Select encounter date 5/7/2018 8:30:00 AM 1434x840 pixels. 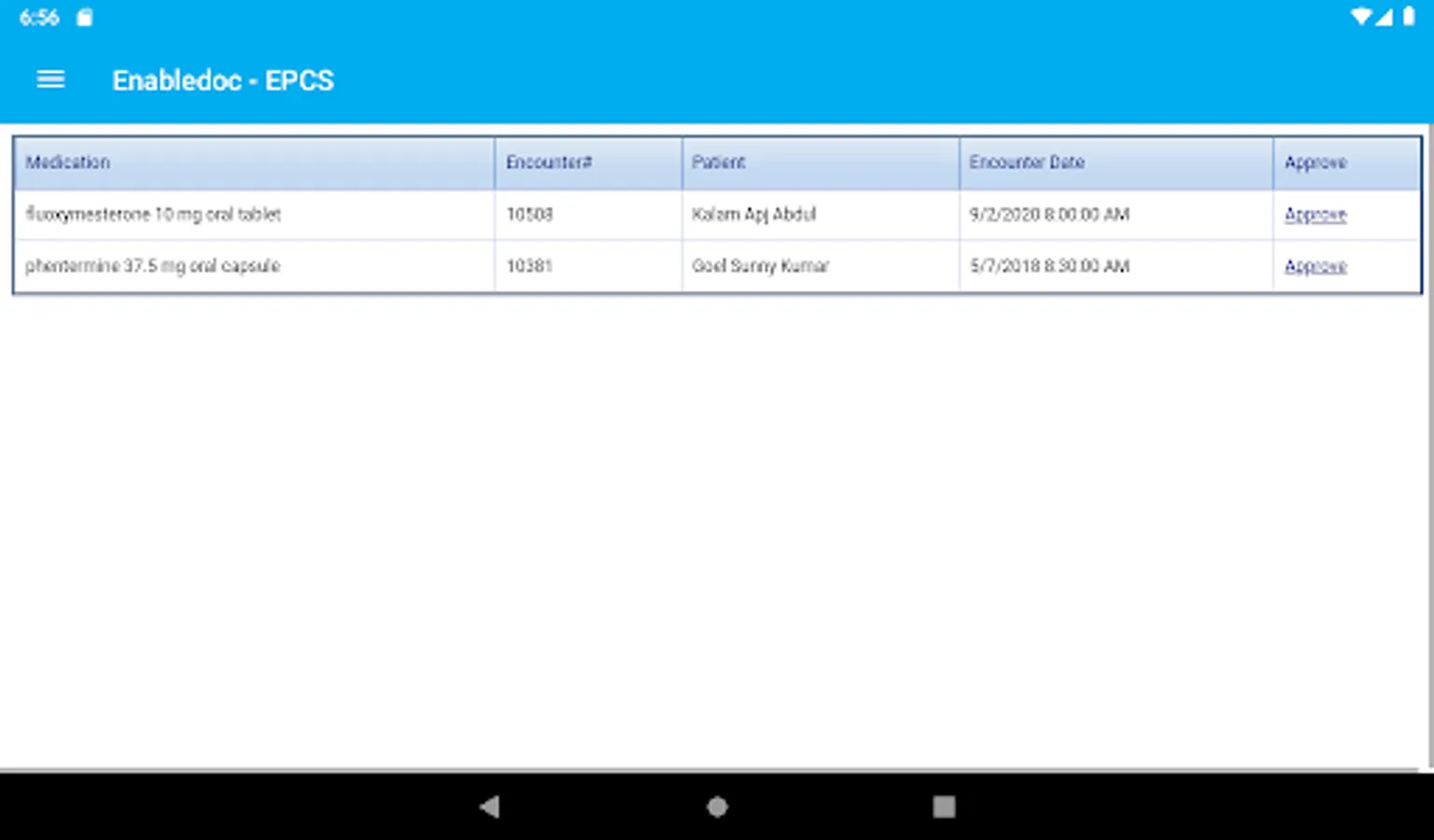point(1049,266)
